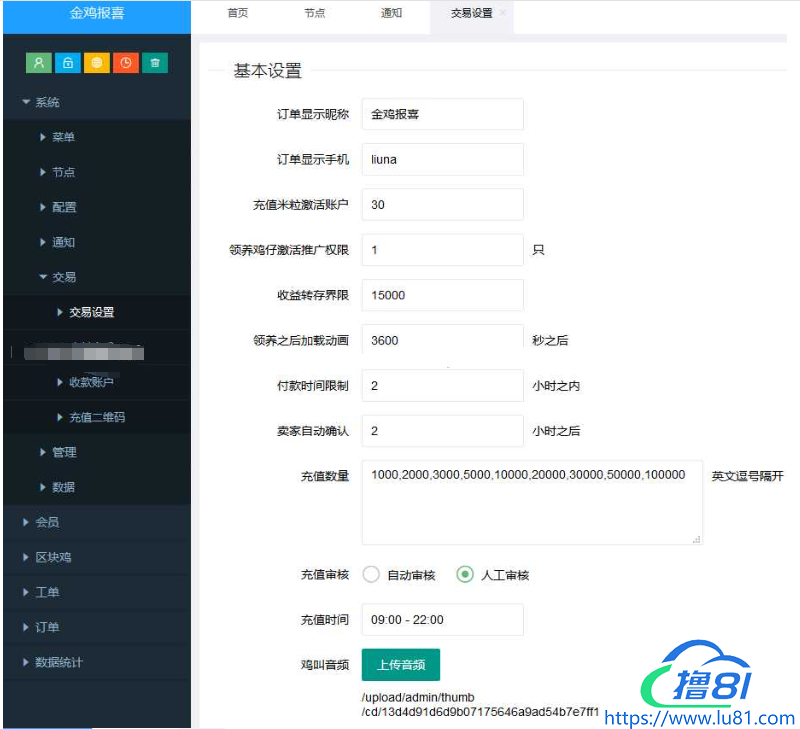The width and height of the screenshot is (800, 729).
Task: Collapse the 系统 menu section
Action: 46,102
